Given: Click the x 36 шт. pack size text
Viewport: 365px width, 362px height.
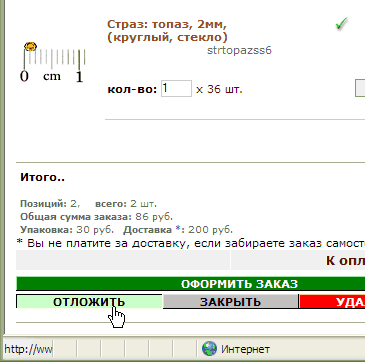Looking at the screenshot, I should coord(219,89).
